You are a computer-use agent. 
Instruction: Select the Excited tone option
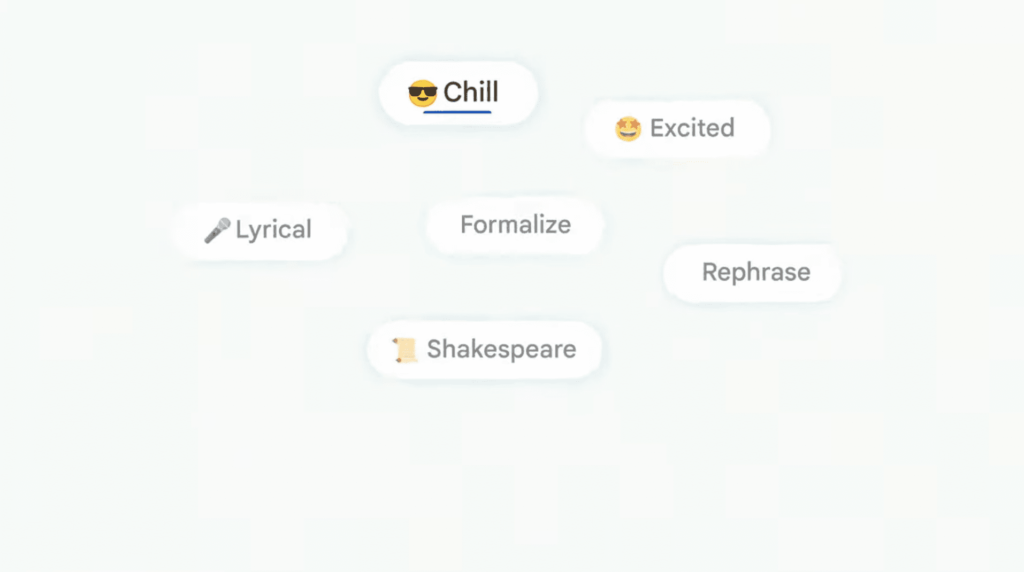[678, 129]
